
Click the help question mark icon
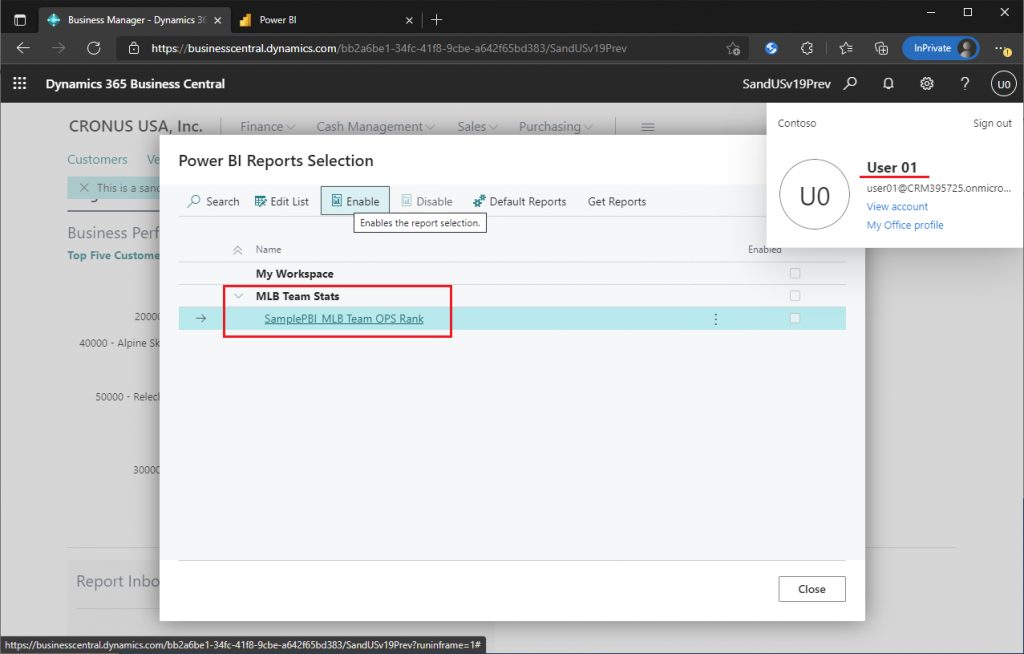click(965, 84)
